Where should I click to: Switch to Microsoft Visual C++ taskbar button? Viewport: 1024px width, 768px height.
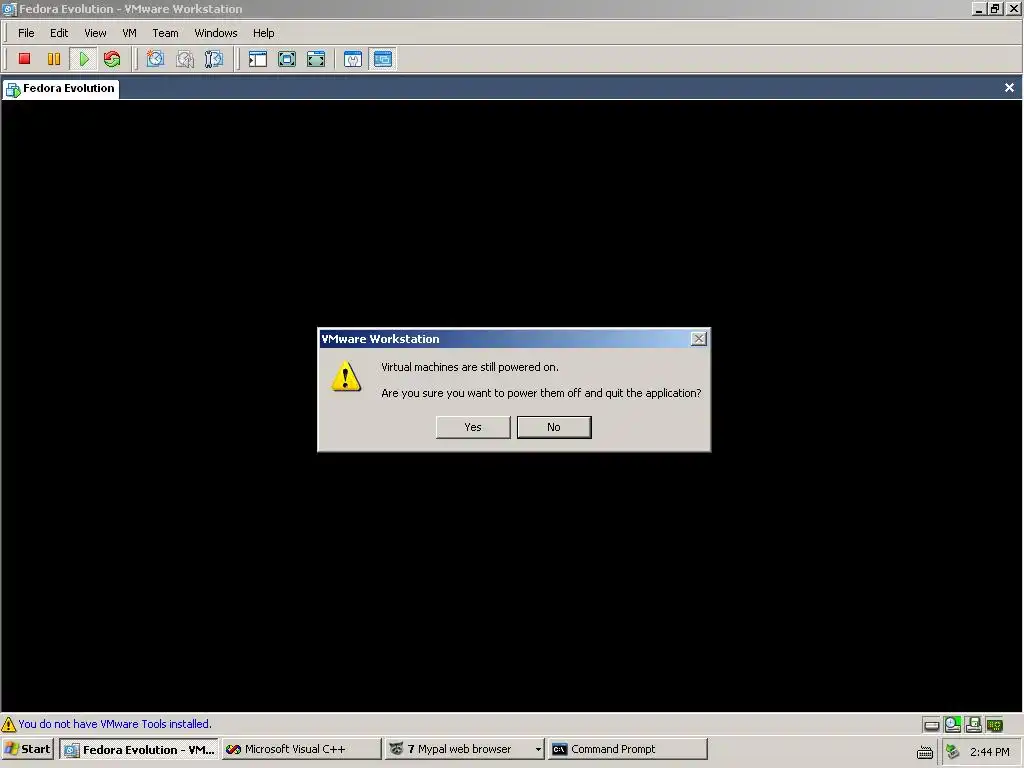click(x=301, y=750)
